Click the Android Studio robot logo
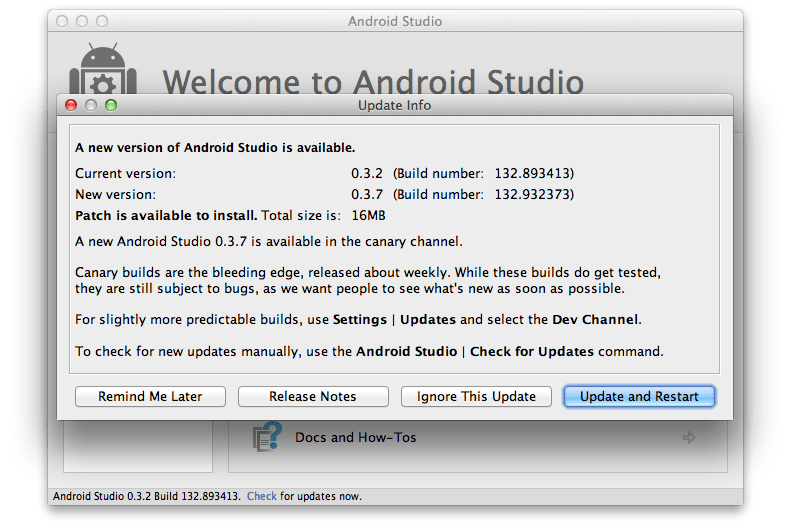The image size is (790, 525). click(103, 69)
